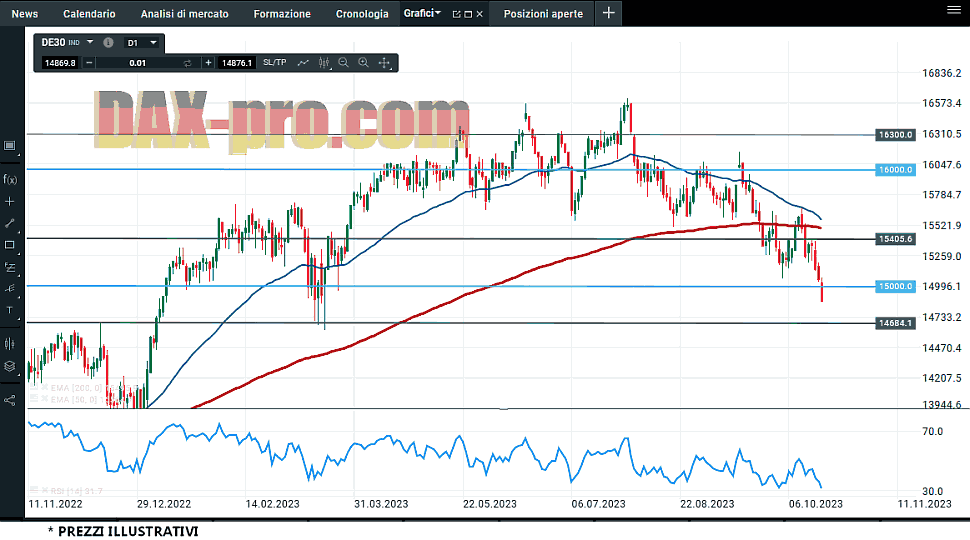
Task: Go to the Formazione tab
Action: (x=282, y=14)
